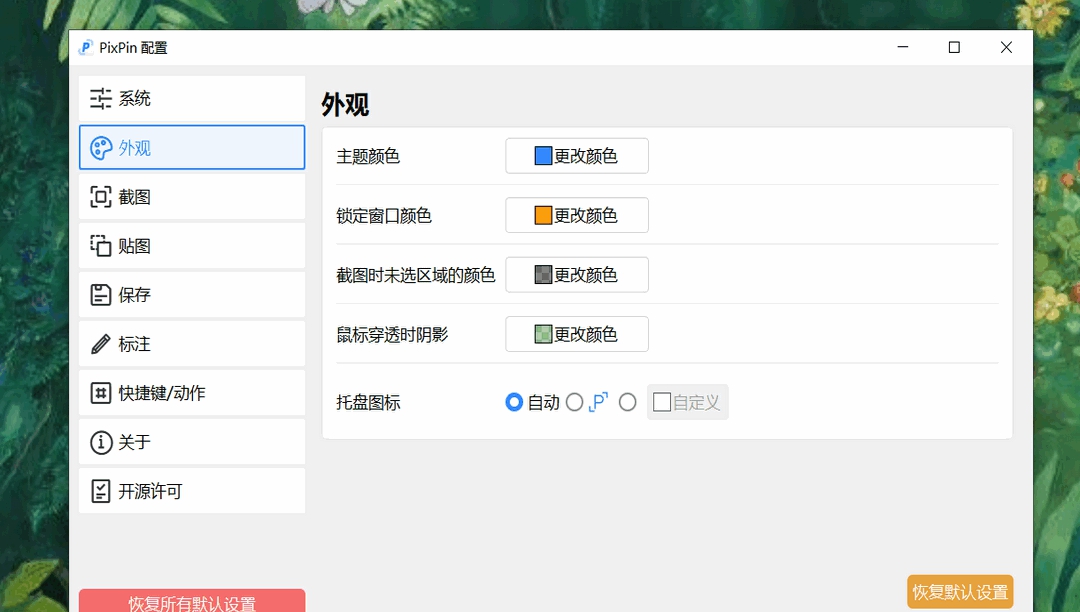Change 鼠标穿透时阴影 color via 更改颜色
The image size is (1080, 612).
pyautogui.click(x=577, y=334)
